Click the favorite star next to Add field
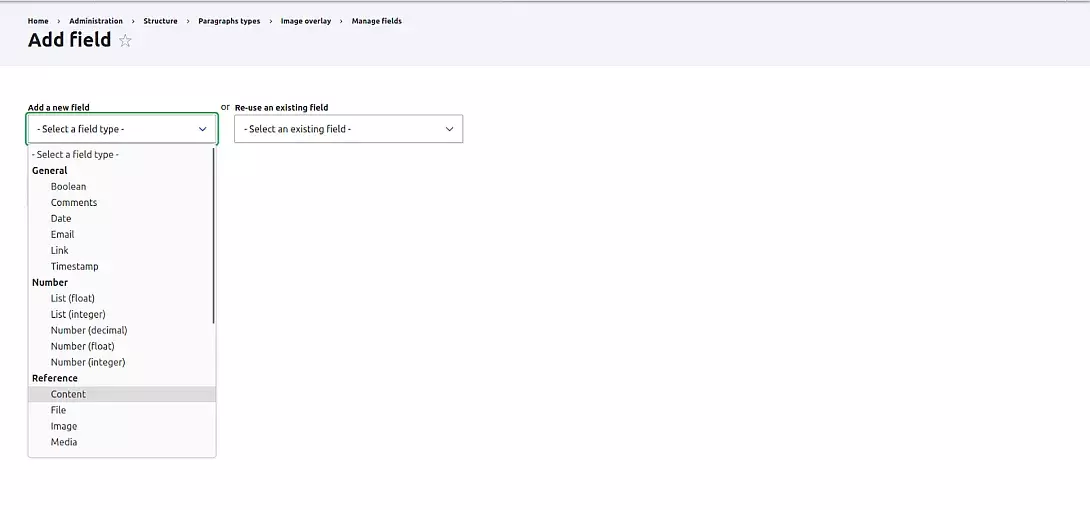 pyautogui.click(x=125, y=41)
